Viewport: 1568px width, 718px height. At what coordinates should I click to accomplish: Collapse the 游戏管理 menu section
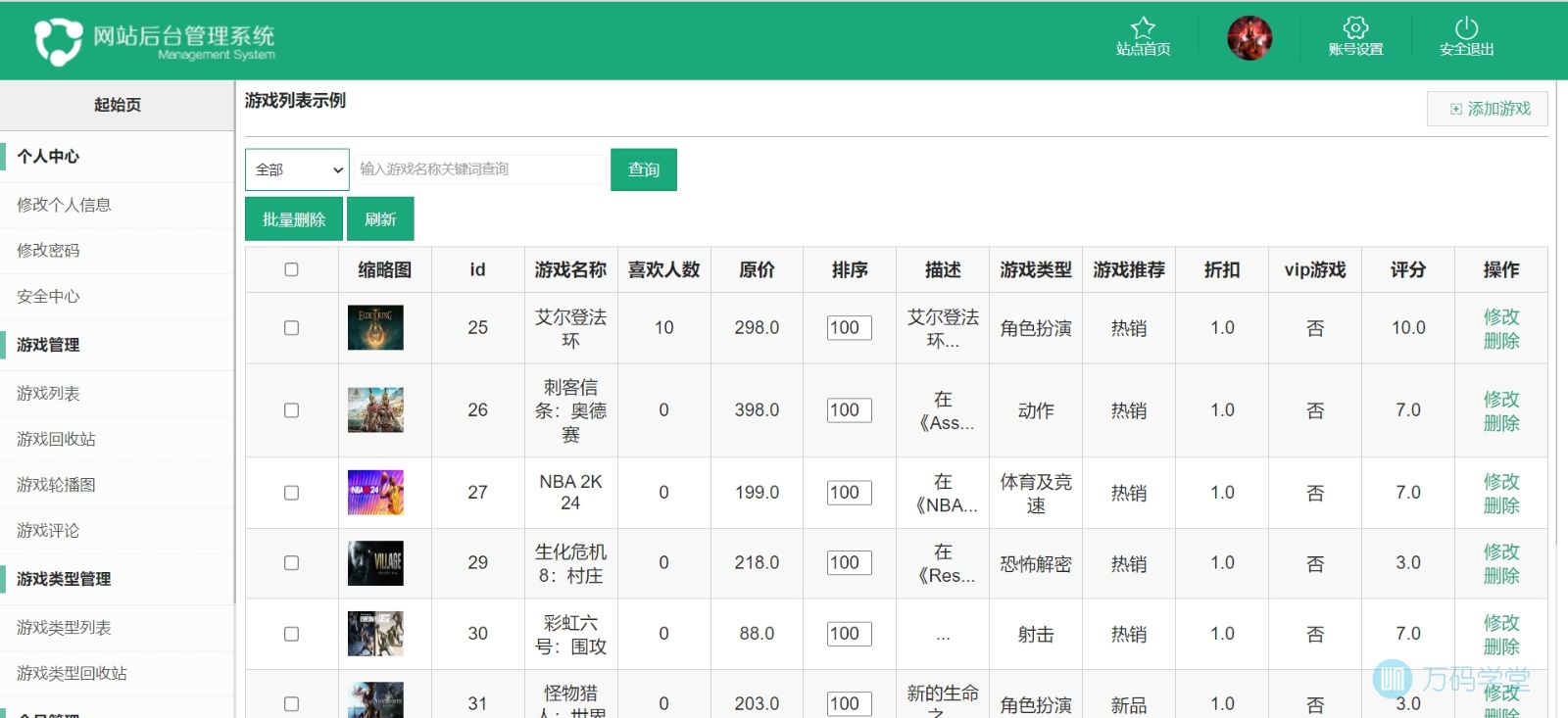coord(117,345)
